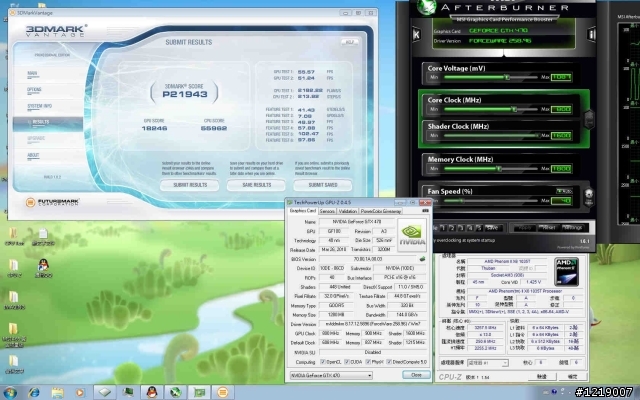Viewport: 640px width, 400px height.
Task: Click the Futuremark Corporation logo
Action: tap(53, 202)
